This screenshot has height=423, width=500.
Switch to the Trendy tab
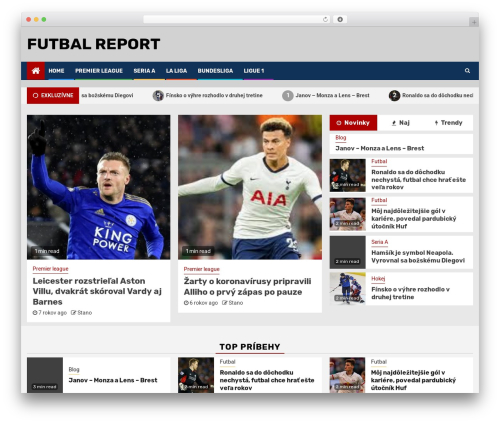[x=449, y=123]
